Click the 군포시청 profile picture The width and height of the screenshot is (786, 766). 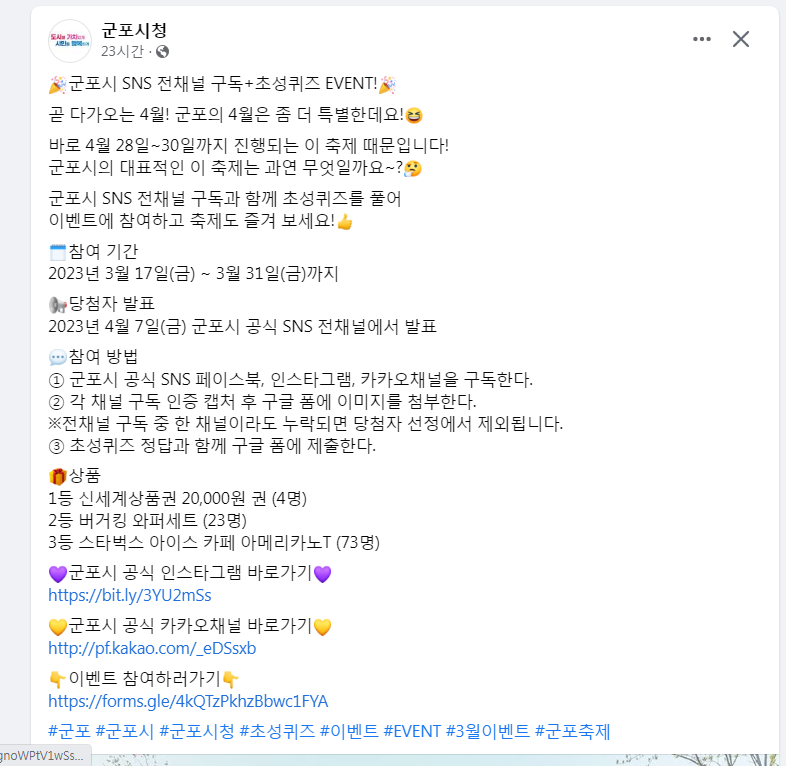coord(70,41)
